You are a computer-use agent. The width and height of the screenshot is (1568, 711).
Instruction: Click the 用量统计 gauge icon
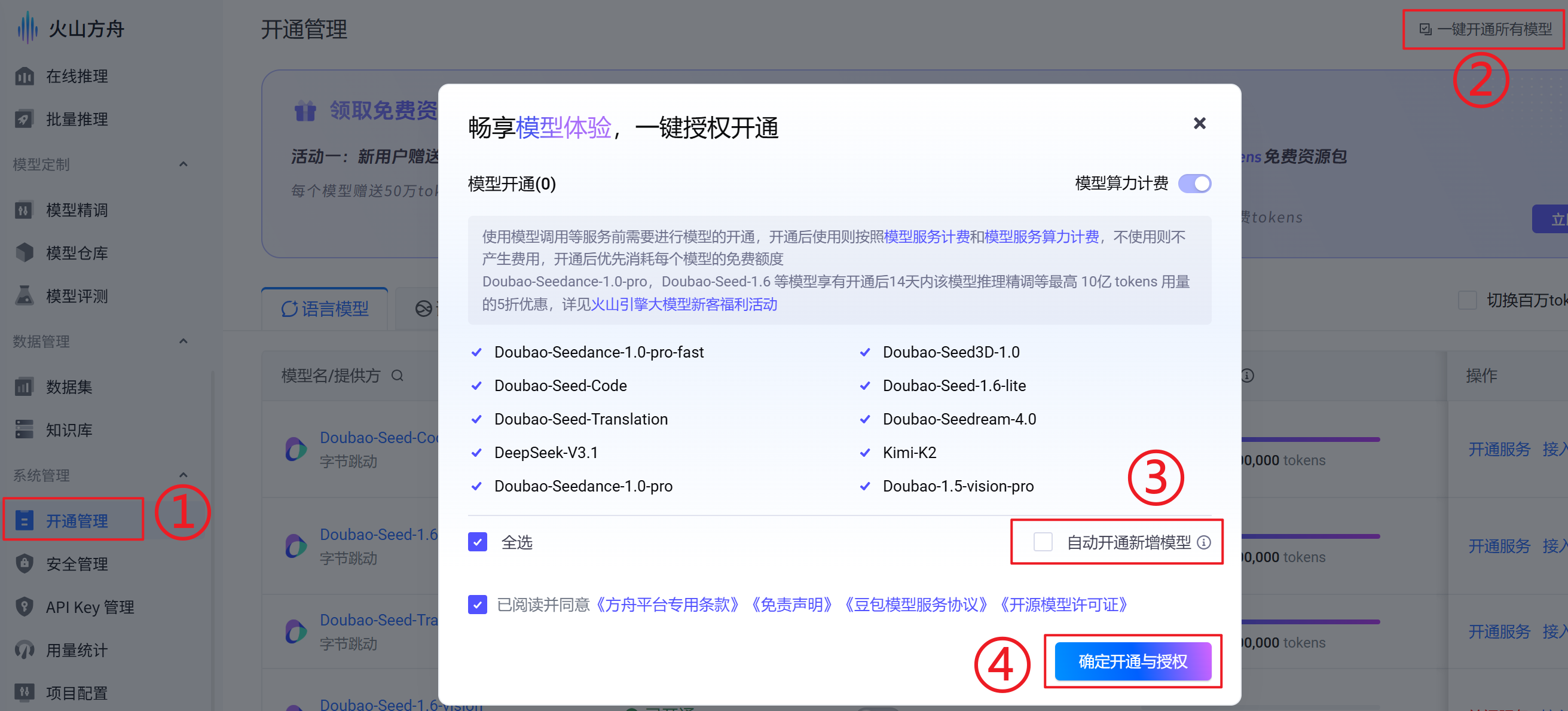tap(25, 649)
